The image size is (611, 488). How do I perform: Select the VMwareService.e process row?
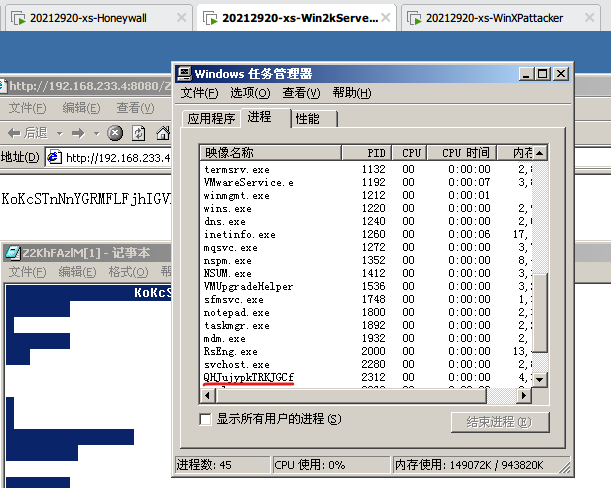click(x=366, y=182)
